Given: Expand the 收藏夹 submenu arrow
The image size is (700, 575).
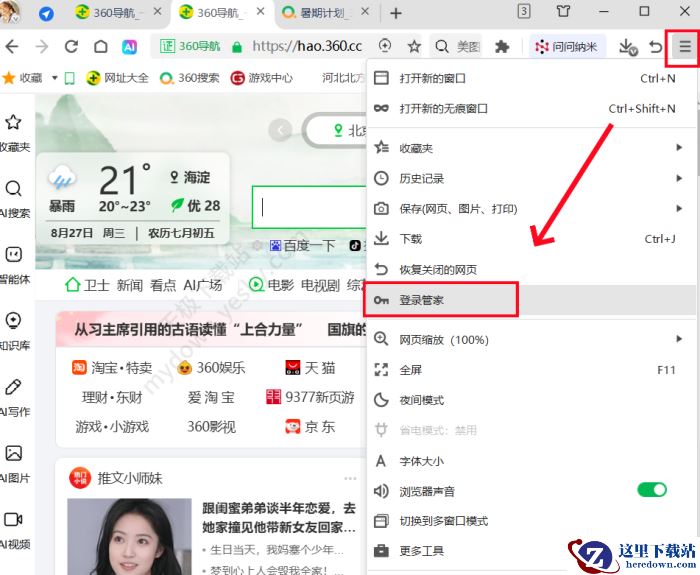Looking at the screenshot, I should coord(679,147).
